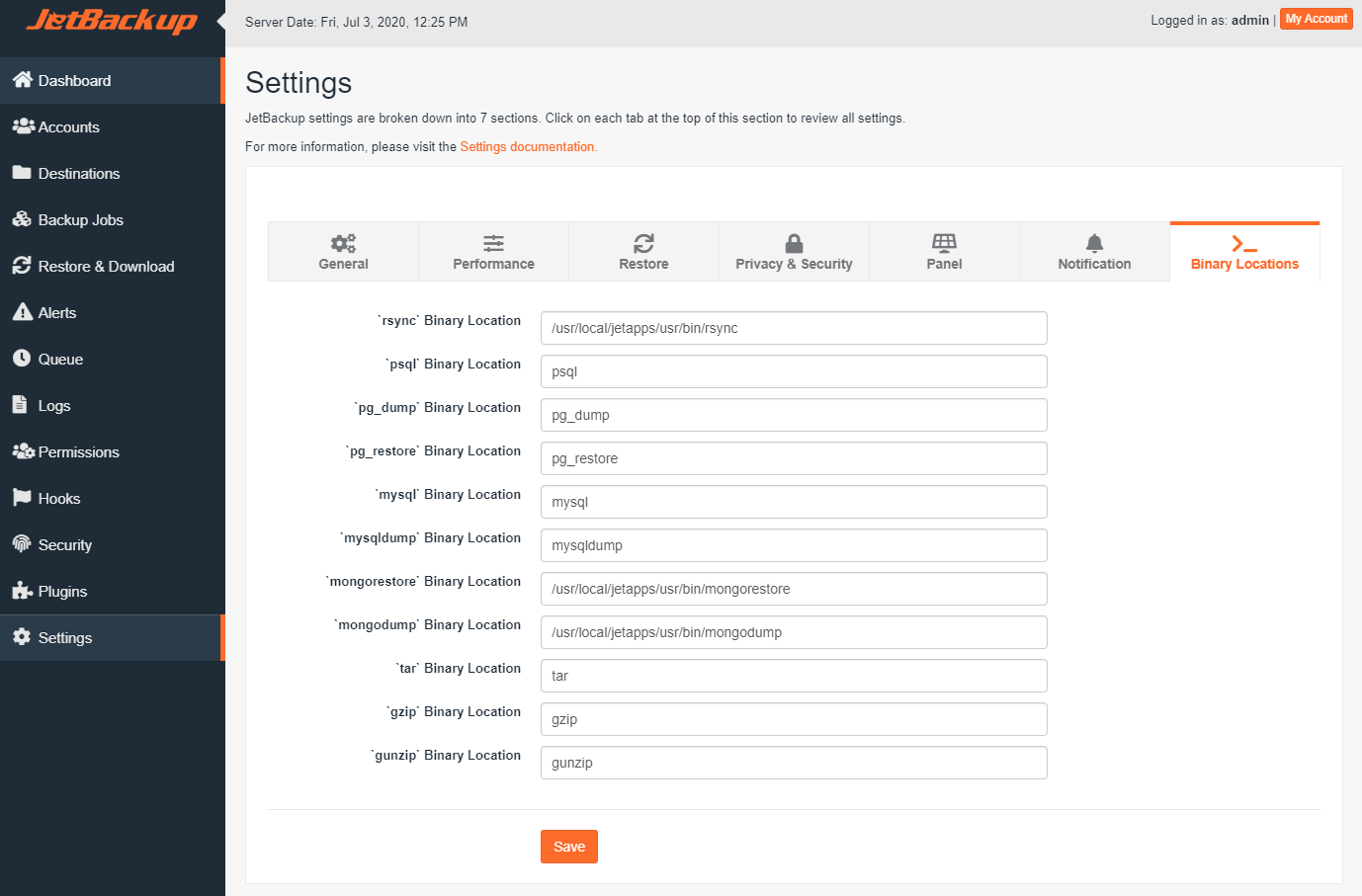Switch to the Privacy & Security tab
The image size is (1362, 896).
794,251
